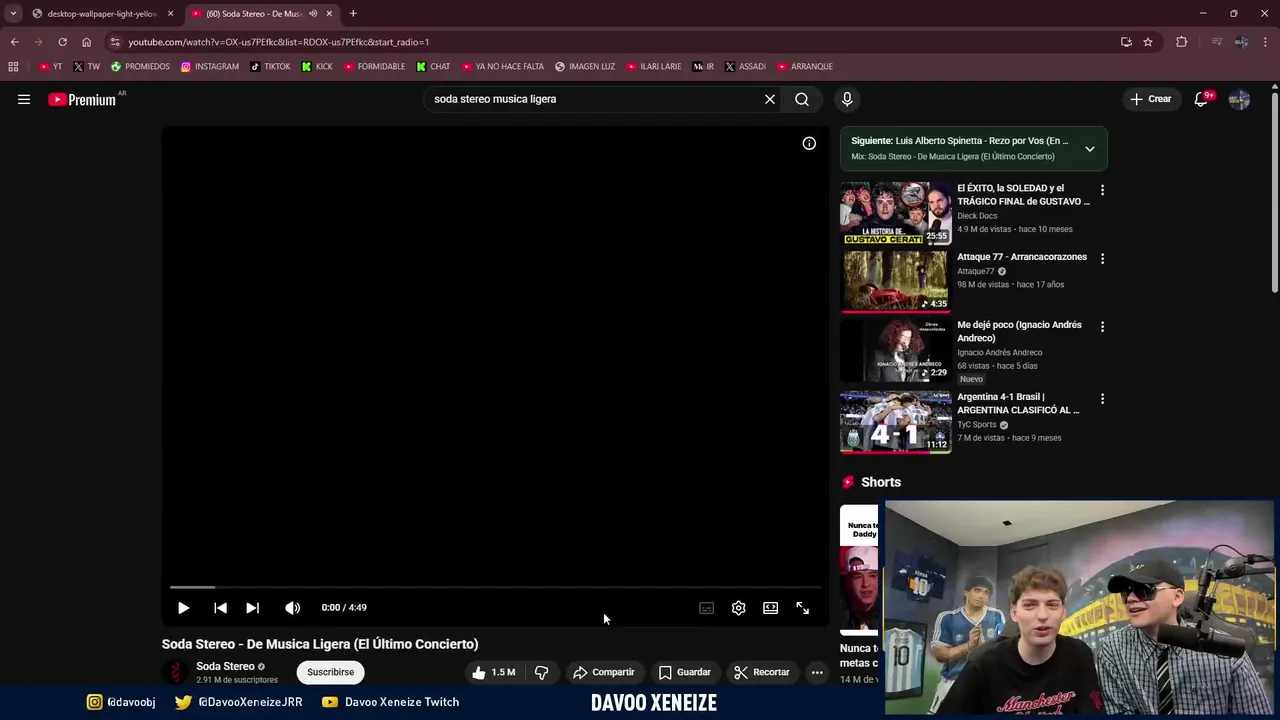Click the Compartir share button
Screen dimensions: 1280x720
603,672
